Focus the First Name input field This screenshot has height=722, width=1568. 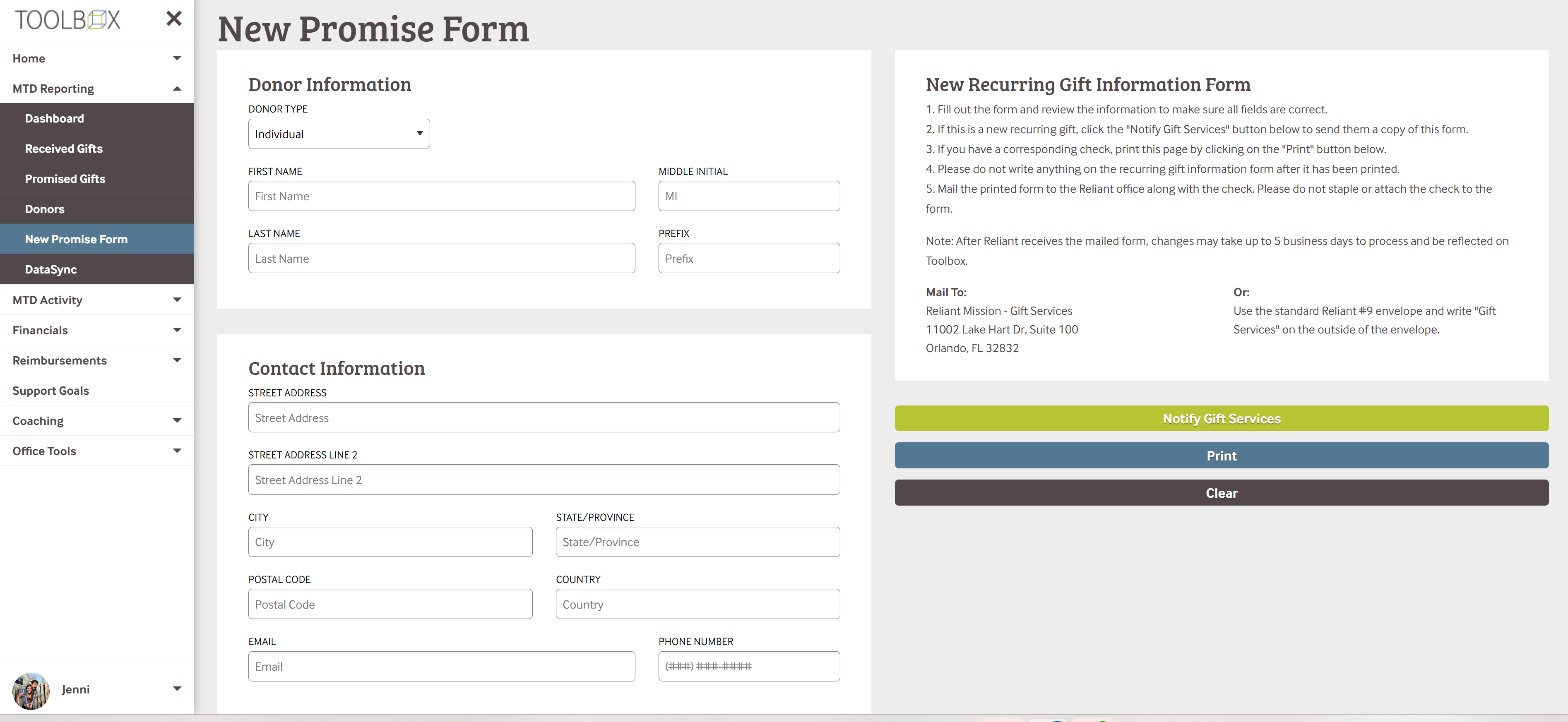[x=441, y=197]
